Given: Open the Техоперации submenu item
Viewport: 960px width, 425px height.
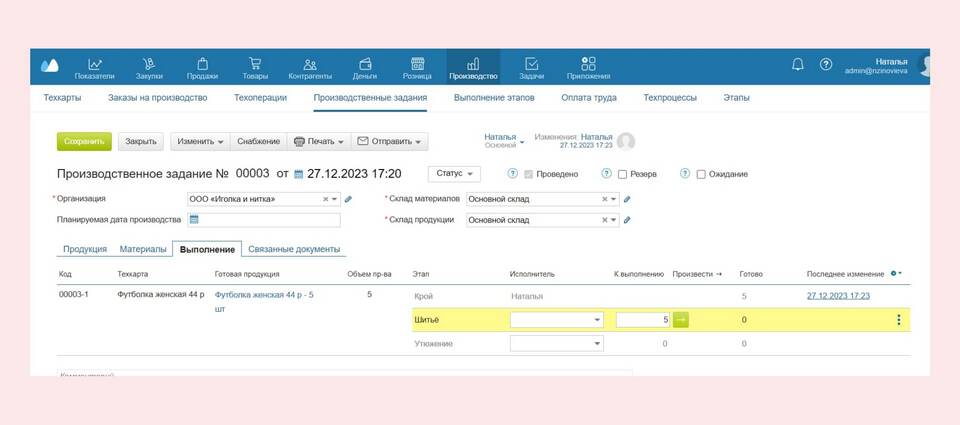Looking at the screenshot, I should [x=260, y=98].
